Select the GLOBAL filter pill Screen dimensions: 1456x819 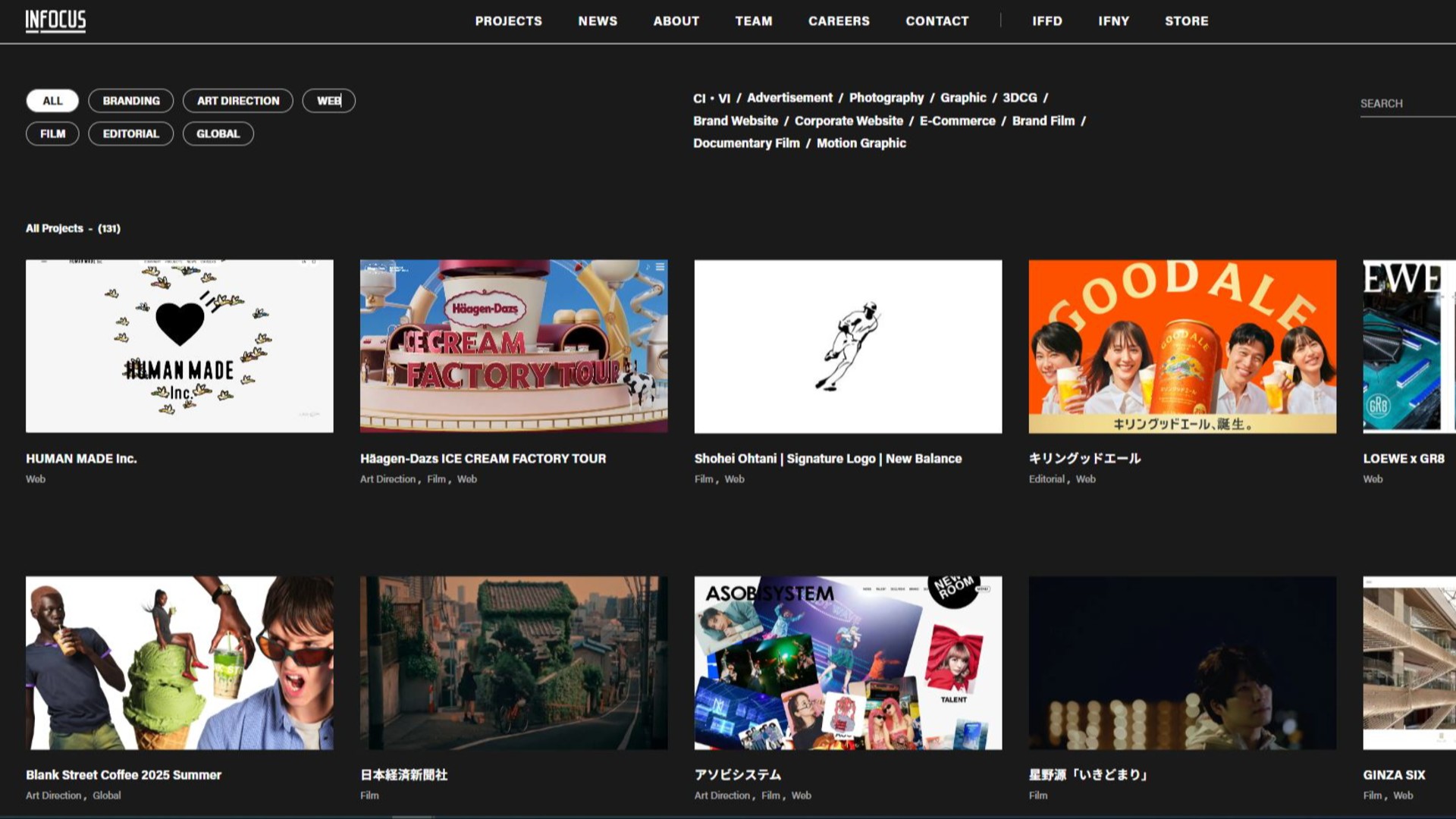(x=218, y=134)
